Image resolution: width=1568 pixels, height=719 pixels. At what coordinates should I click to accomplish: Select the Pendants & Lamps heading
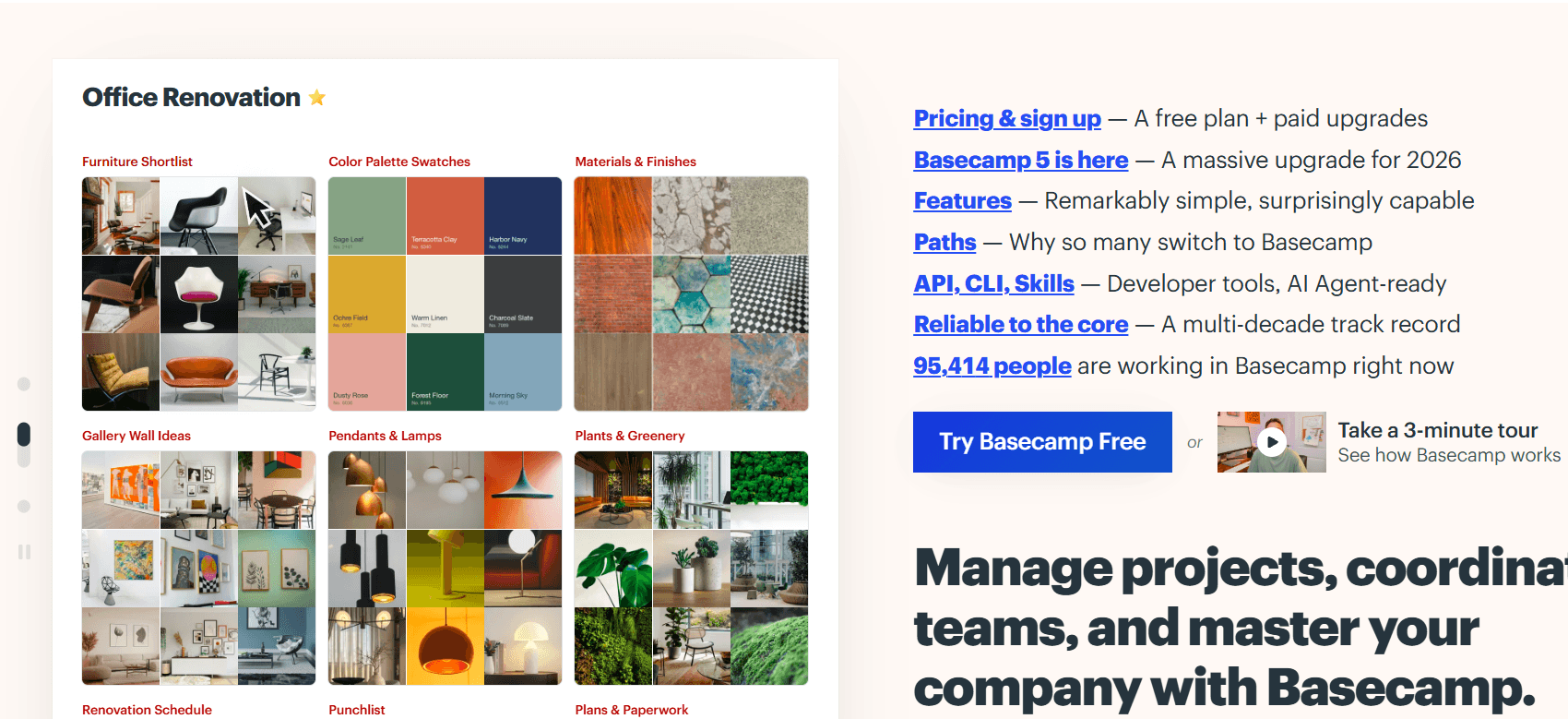coord(385,436)
